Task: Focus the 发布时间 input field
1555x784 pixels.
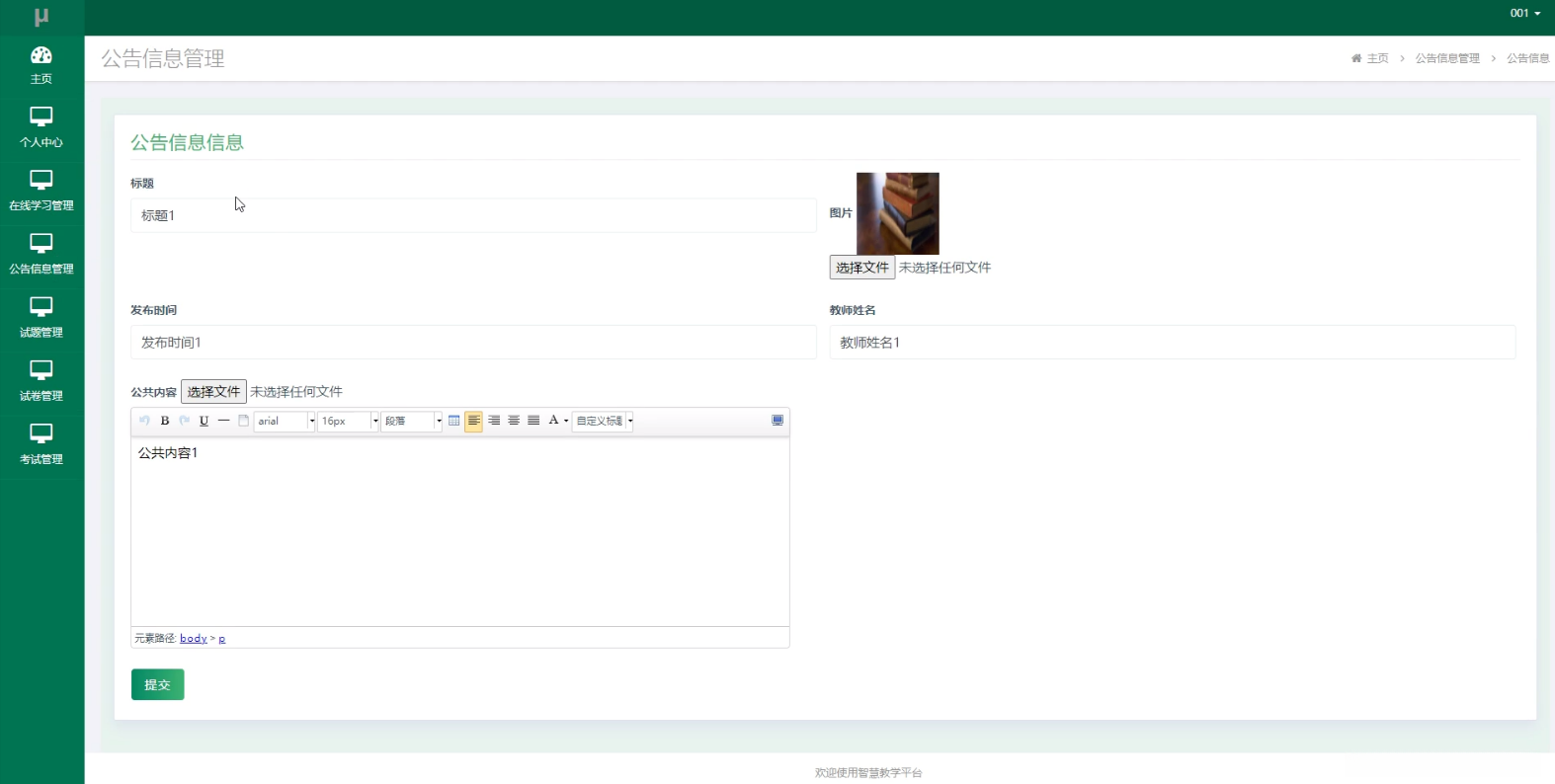Action: 473,343
